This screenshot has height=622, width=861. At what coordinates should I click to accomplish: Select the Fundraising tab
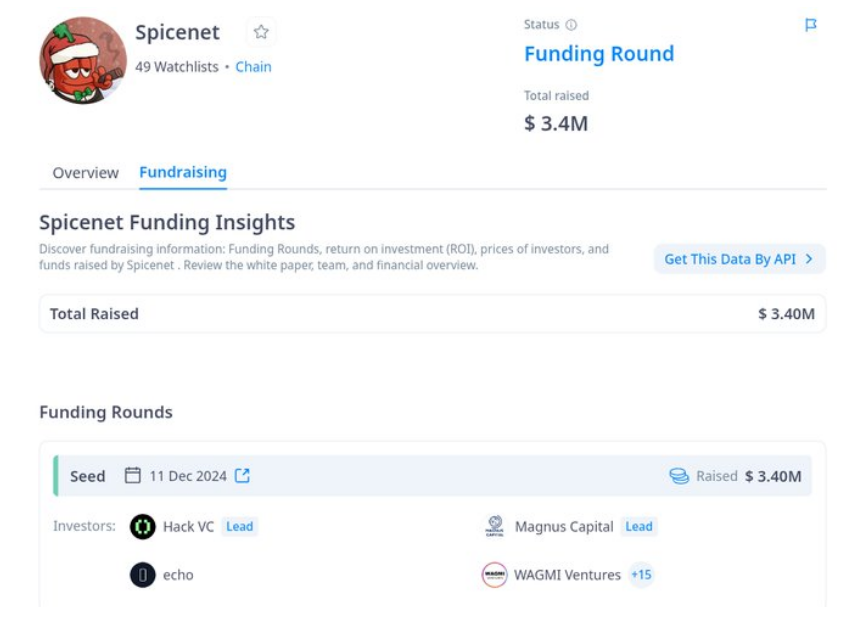point(183,173)
